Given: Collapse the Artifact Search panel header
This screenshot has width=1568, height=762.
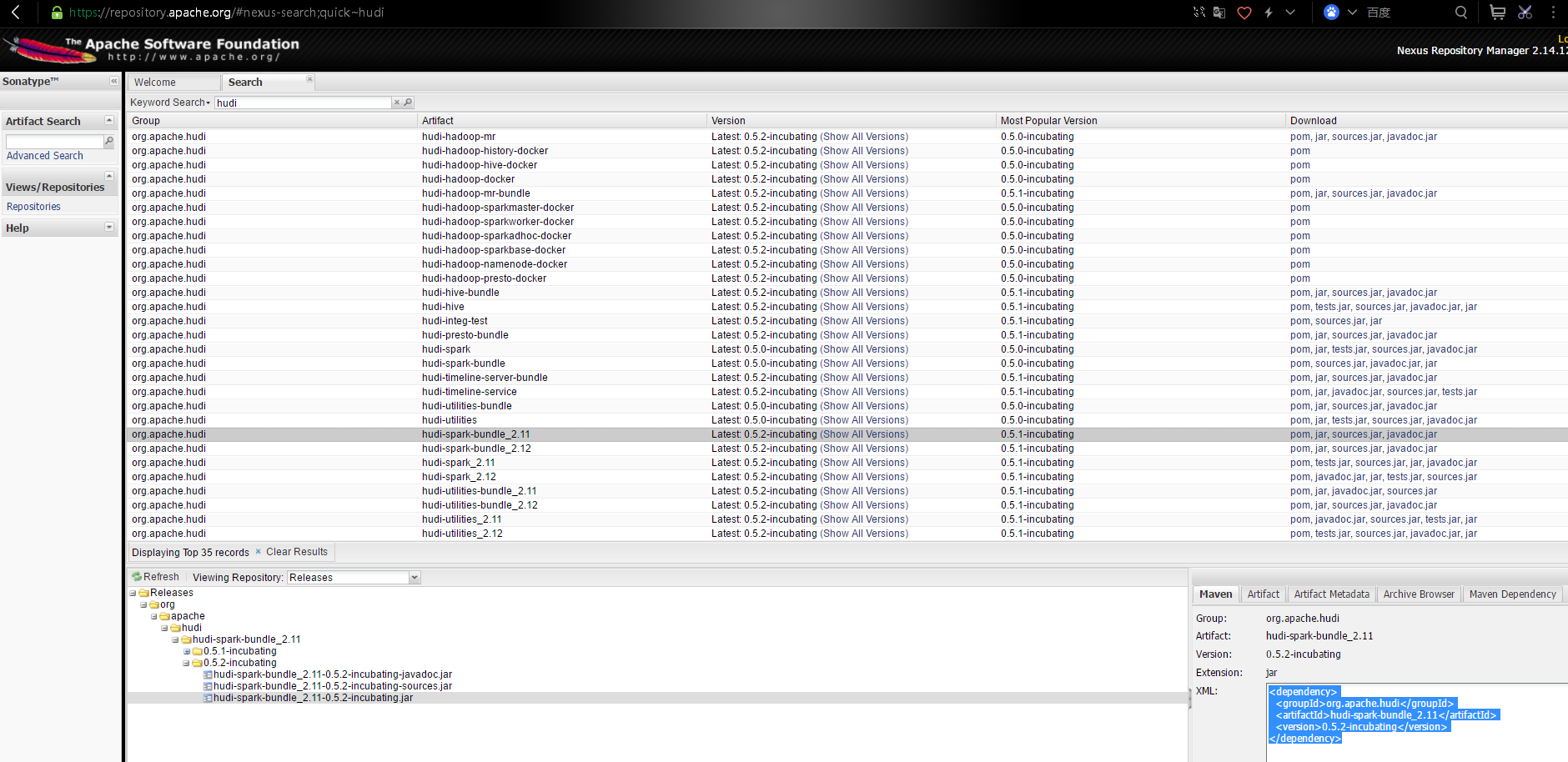Looking at the screenshot, I should (108, 120).
